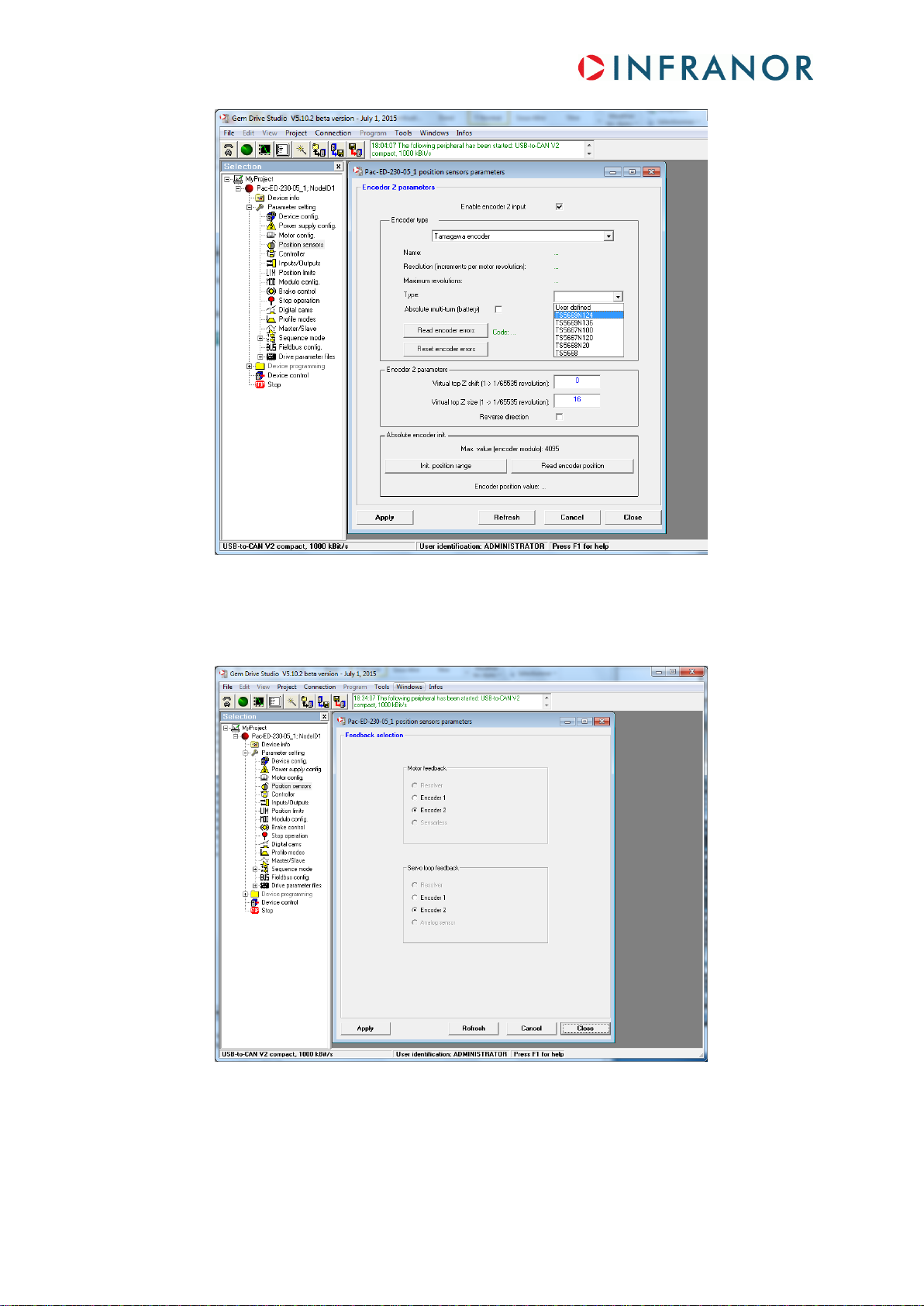Click Cancel in the Encoder 2 parameters window
The width and height of the screenshot is (924, 1306).
(x=572, y=517)
